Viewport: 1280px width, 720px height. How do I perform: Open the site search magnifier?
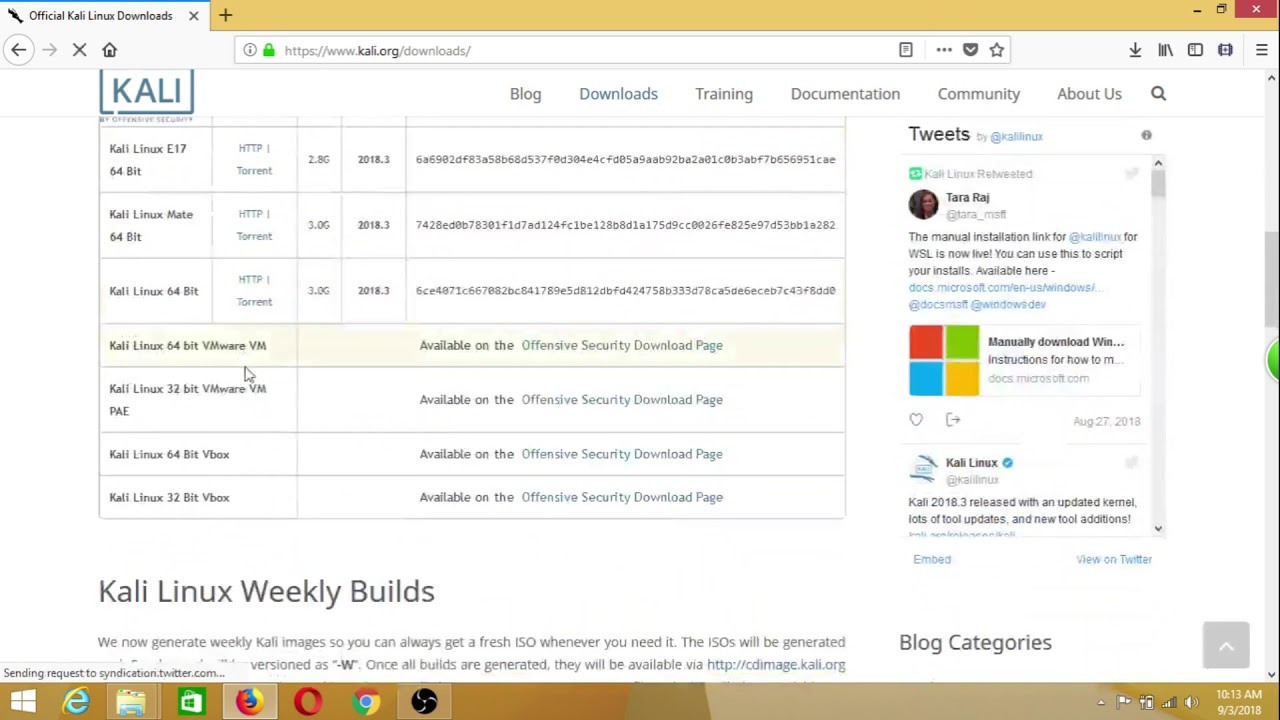click(x=1158, y=94)
